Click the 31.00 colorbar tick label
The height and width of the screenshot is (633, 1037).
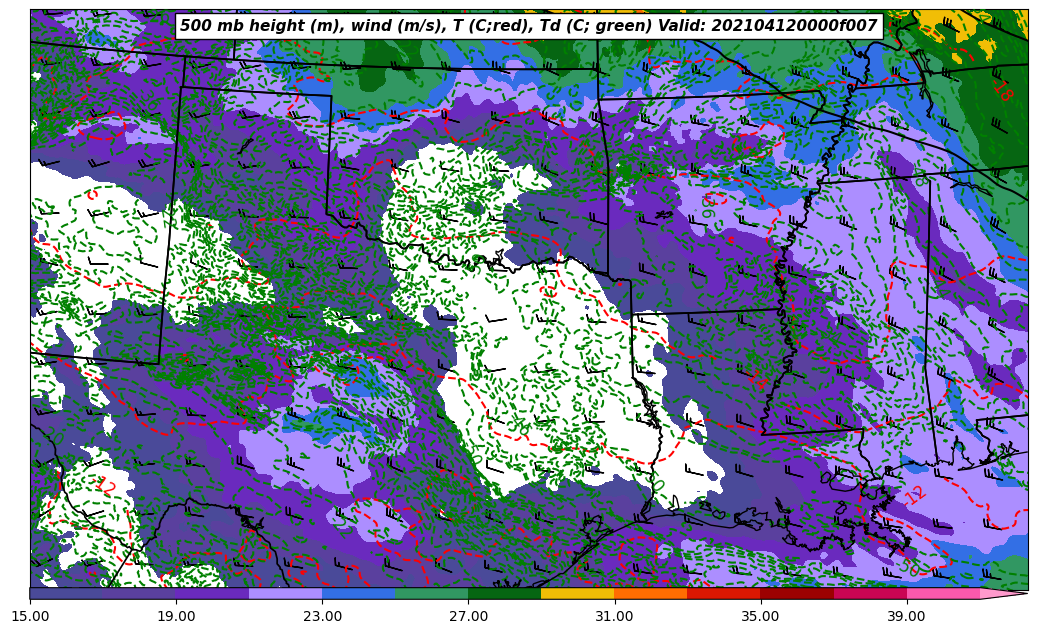[614, 616]
